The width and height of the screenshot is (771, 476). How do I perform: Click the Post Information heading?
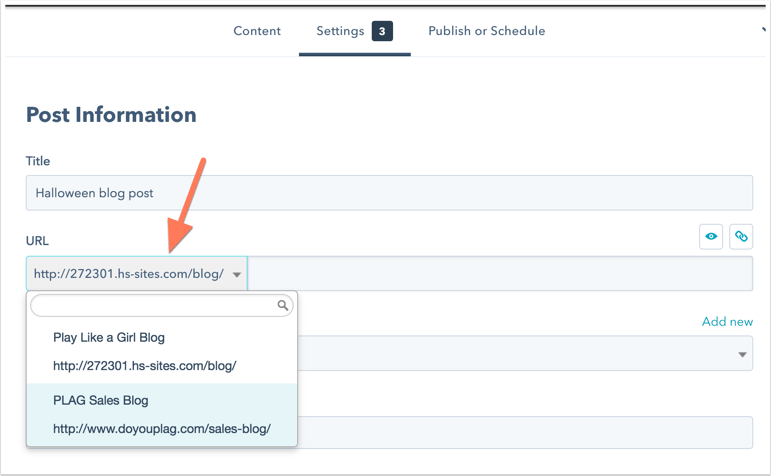(x=111, y=115)
